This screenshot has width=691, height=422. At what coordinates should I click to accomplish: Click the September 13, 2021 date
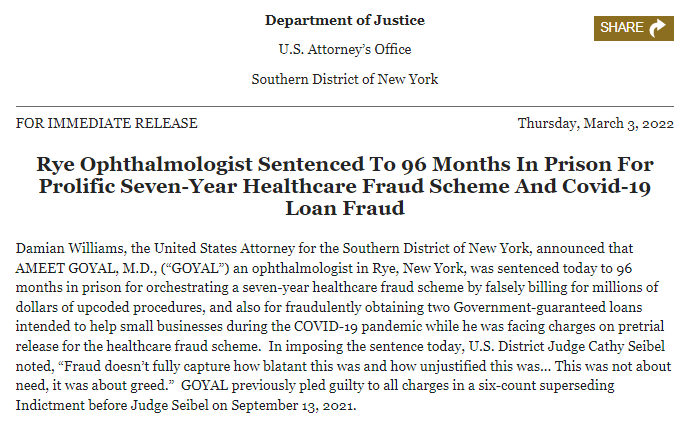coord(293,405)
